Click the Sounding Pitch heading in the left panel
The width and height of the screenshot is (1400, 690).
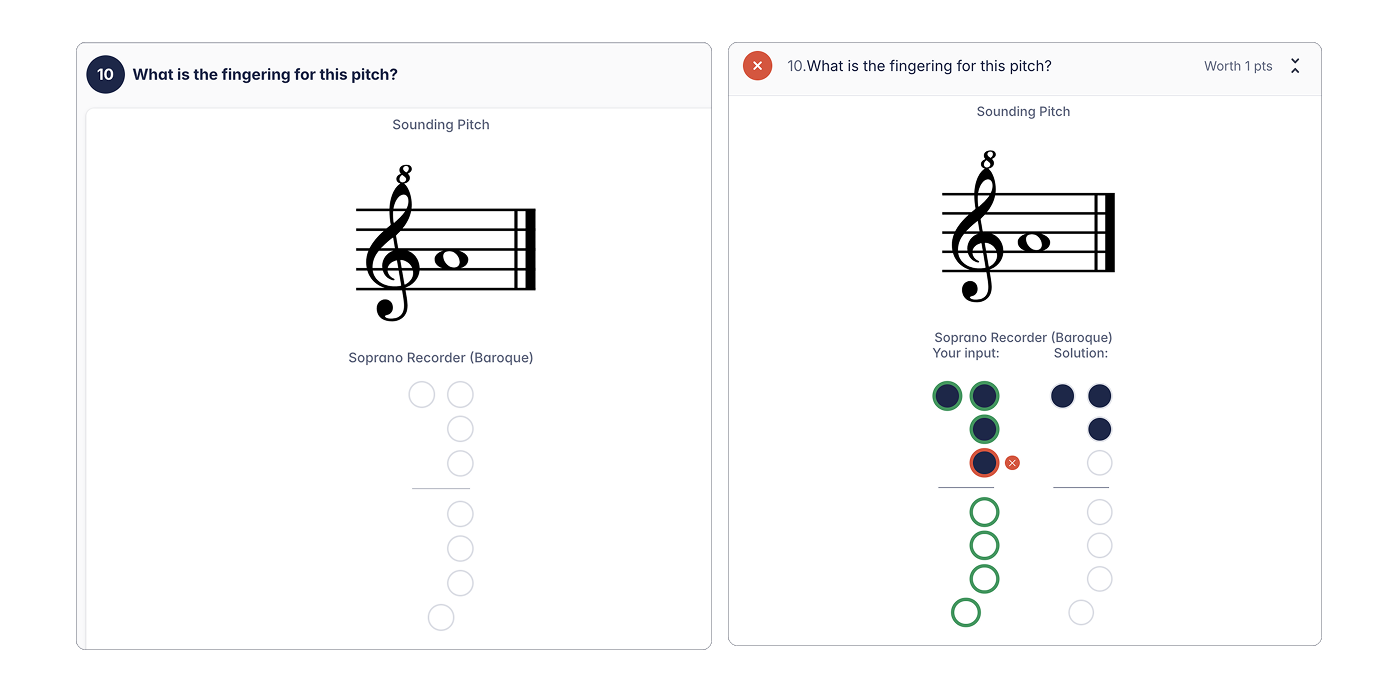click(x=440, y=124)
